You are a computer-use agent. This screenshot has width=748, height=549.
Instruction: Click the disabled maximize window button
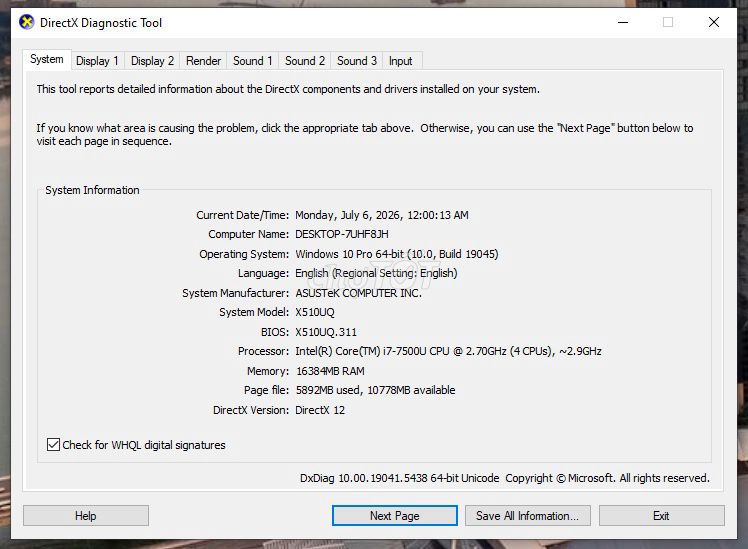(x=668, y=22)
